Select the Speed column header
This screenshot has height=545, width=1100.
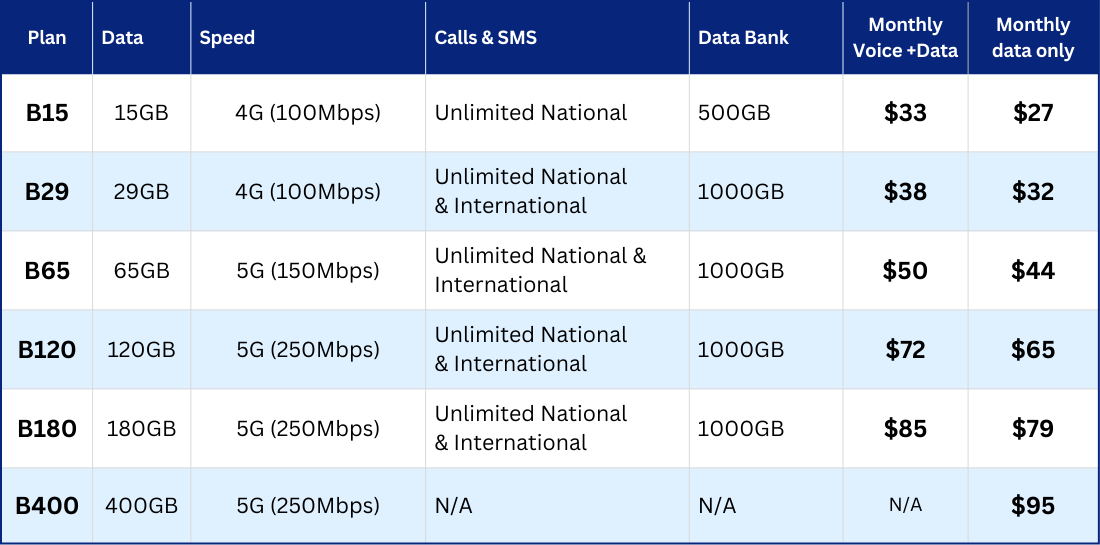227,38
